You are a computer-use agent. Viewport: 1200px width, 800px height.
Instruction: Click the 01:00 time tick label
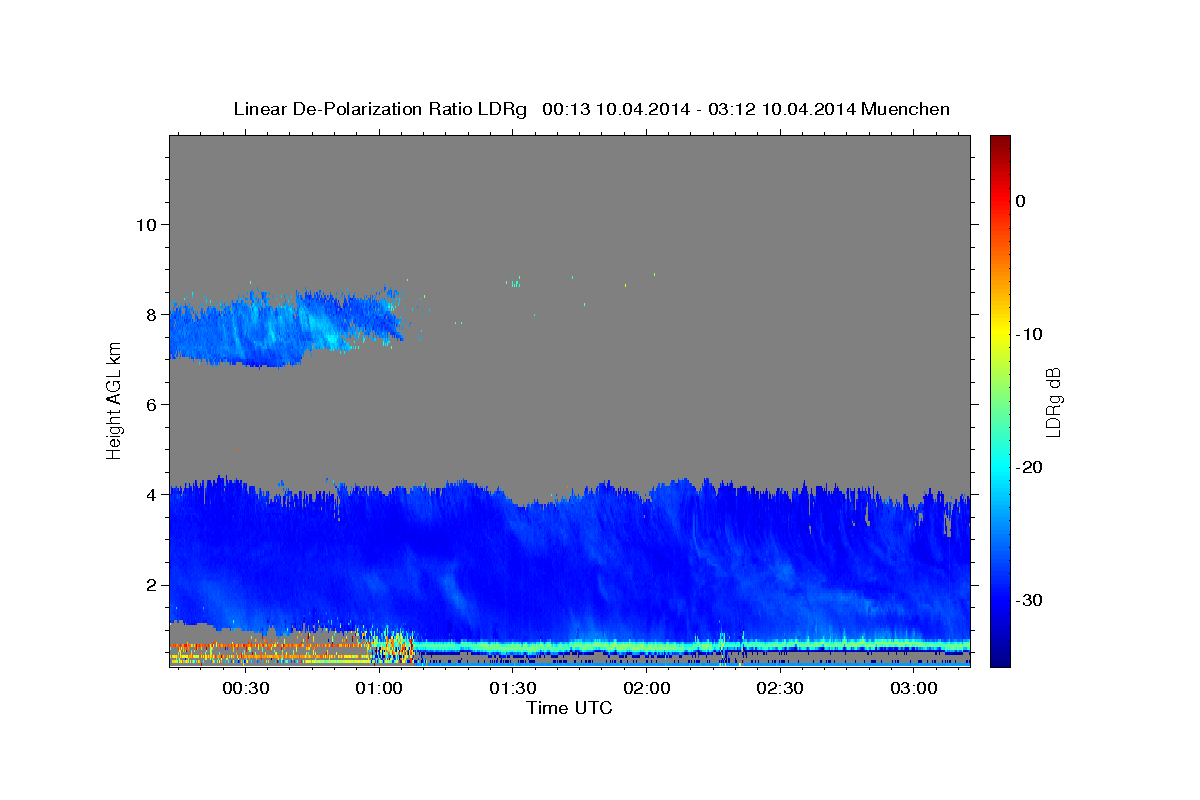click(379, 688)
